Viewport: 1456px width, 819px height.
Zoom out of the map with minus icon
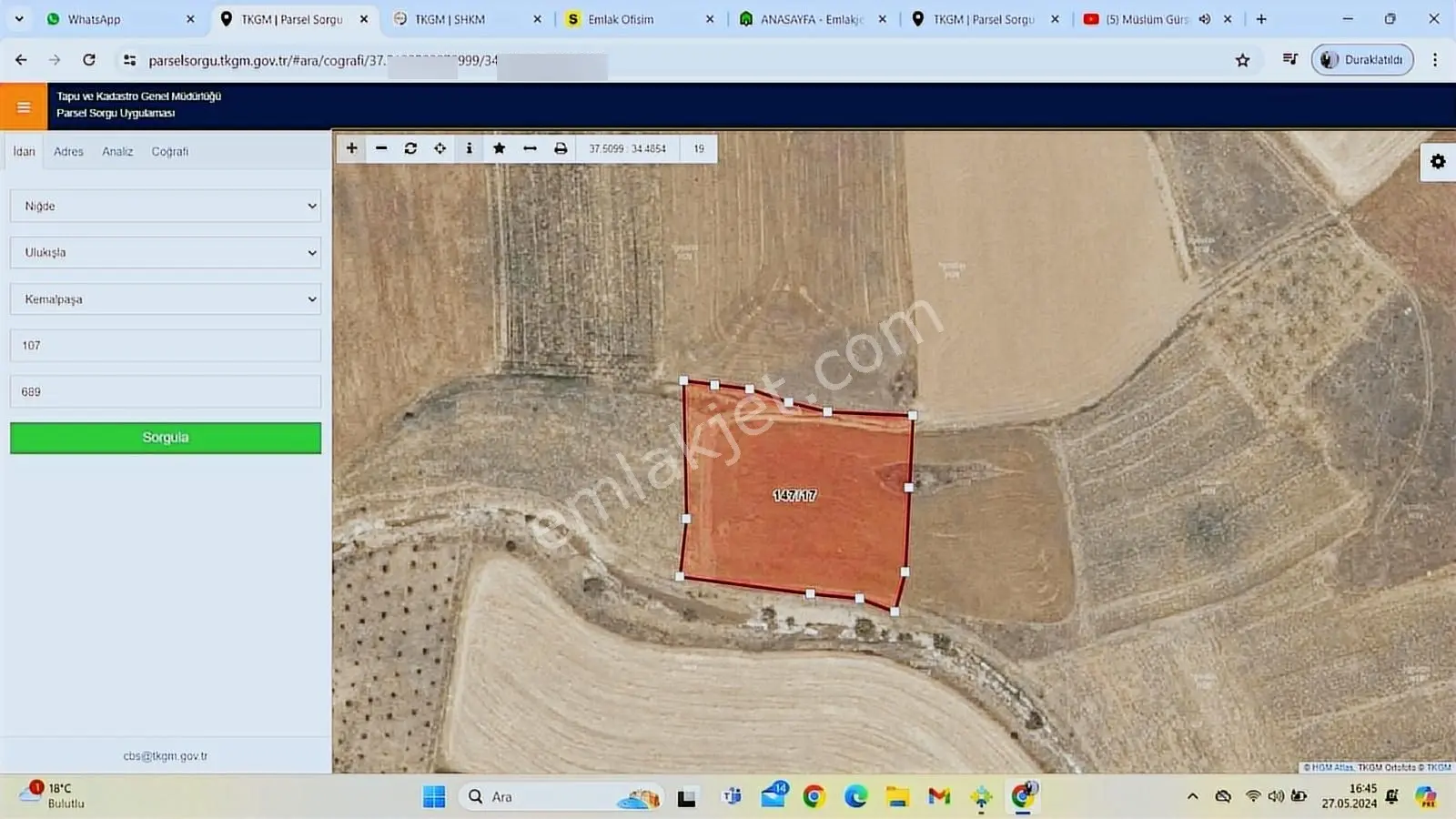point(381,148)
